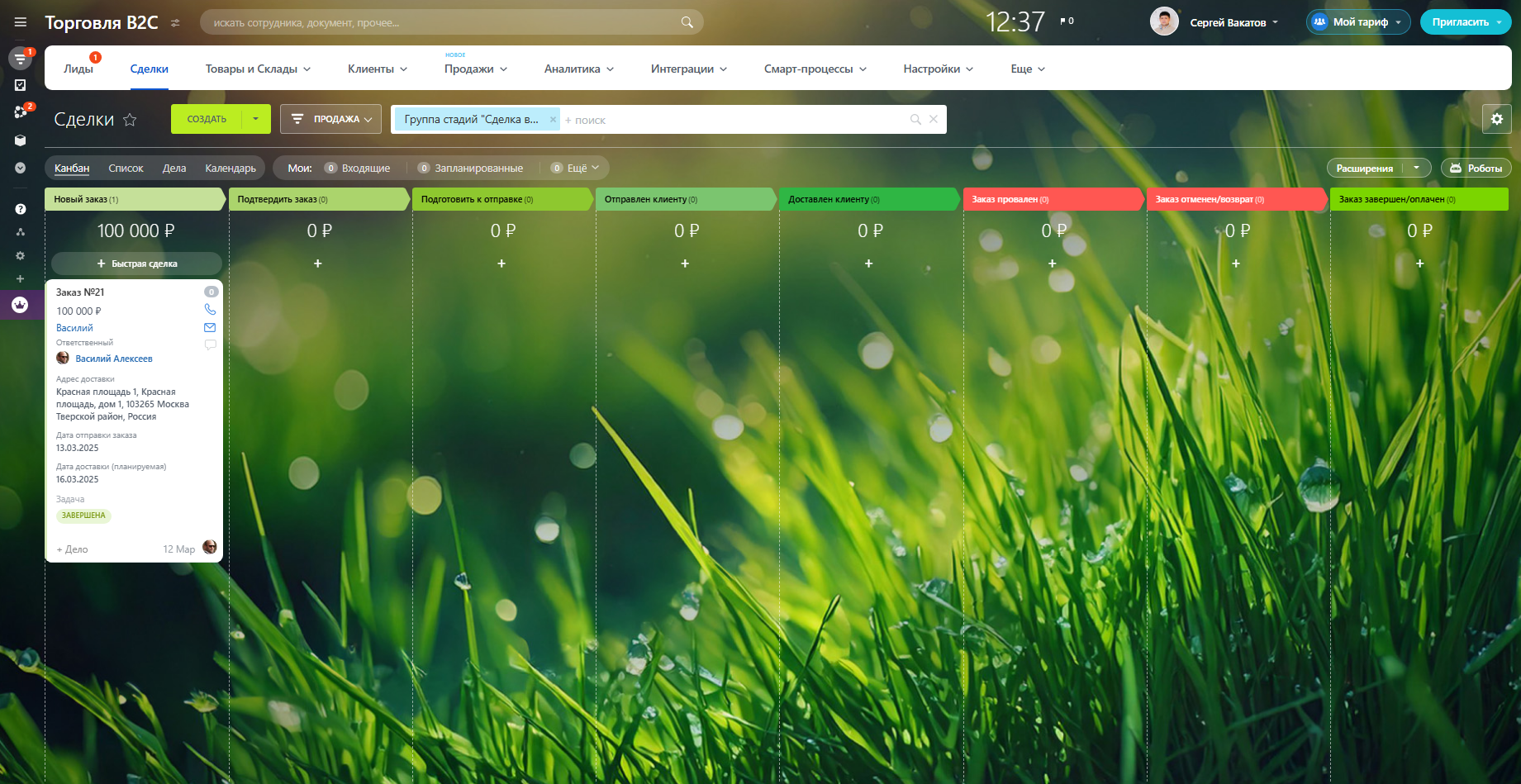Add a deal in Отправлен клиенту column
The width and height of the screenshot is (1521, 784).
pyautogui.click(x=685, y=264)
